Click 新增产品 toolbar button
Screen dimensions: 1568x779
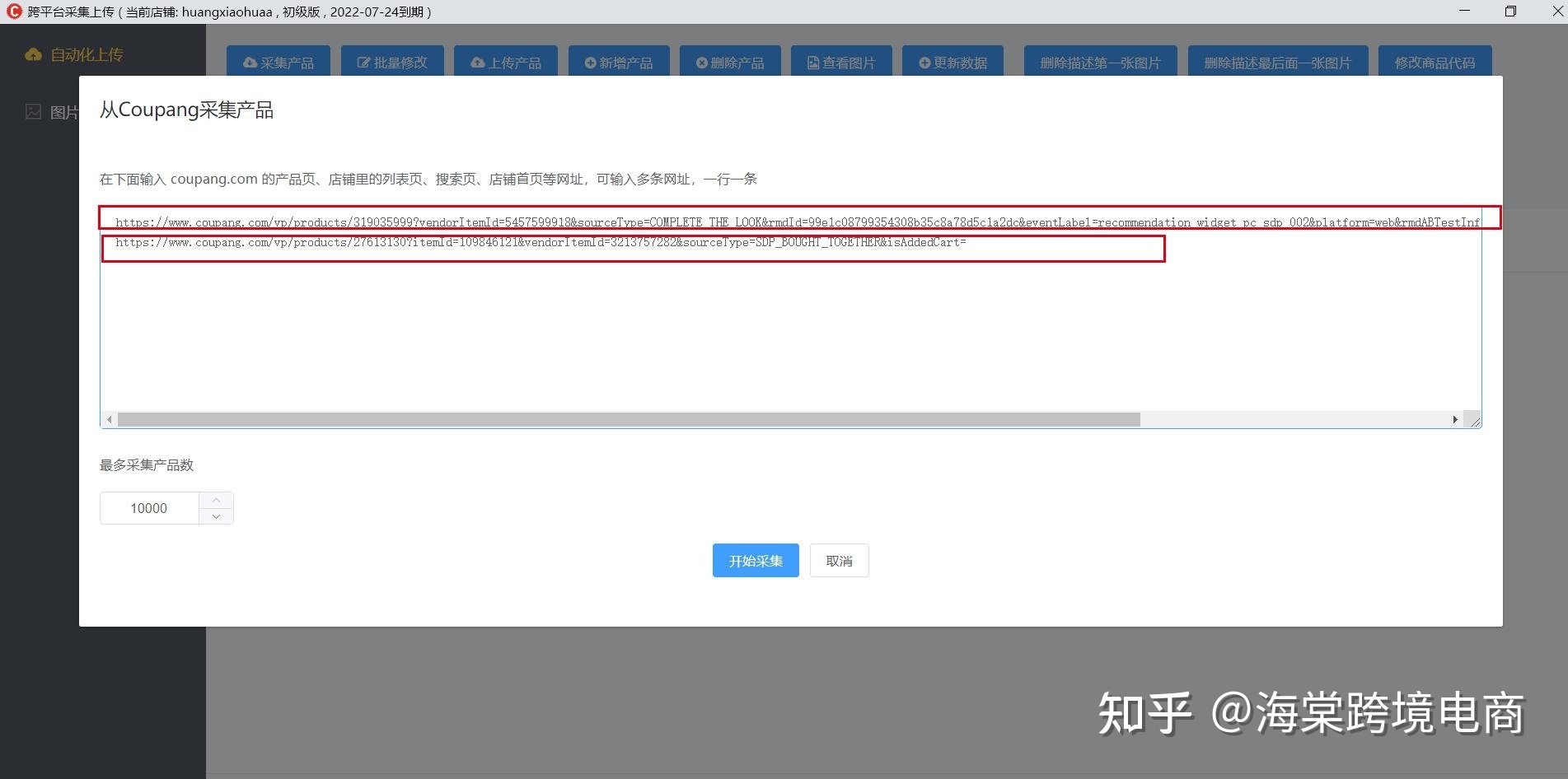click(x=619, y=62)
